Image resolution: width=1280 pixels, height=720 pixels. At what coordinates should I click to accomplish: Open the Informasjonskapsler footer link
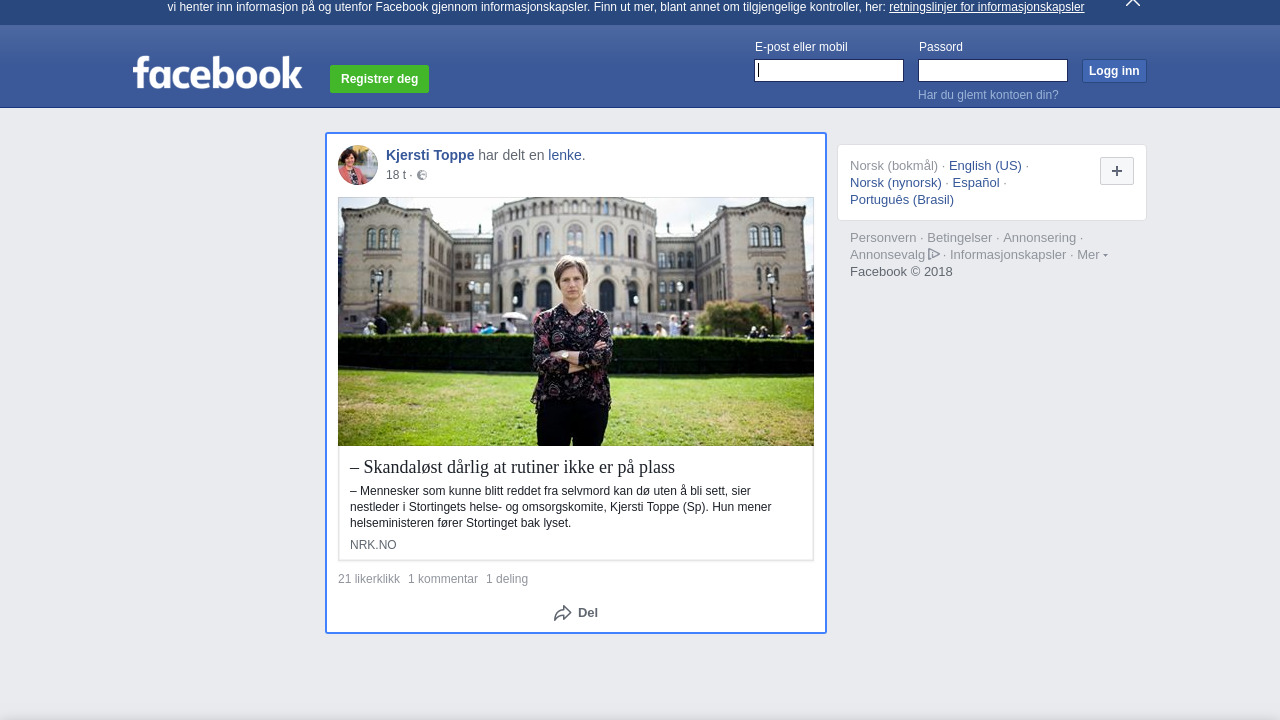click(1008, 255)
